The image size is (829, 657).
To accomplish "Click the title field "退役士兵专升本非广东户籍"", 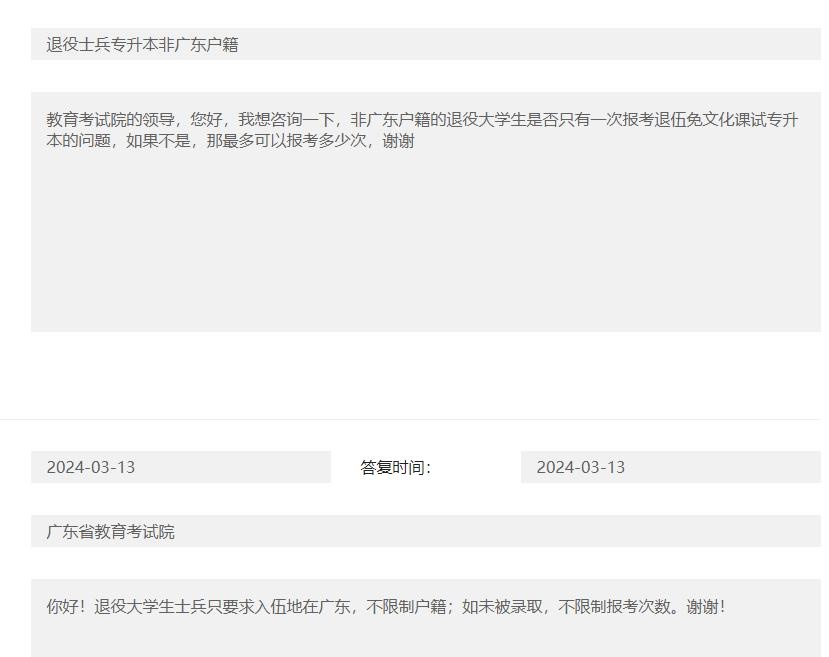I will coord(426,44).
